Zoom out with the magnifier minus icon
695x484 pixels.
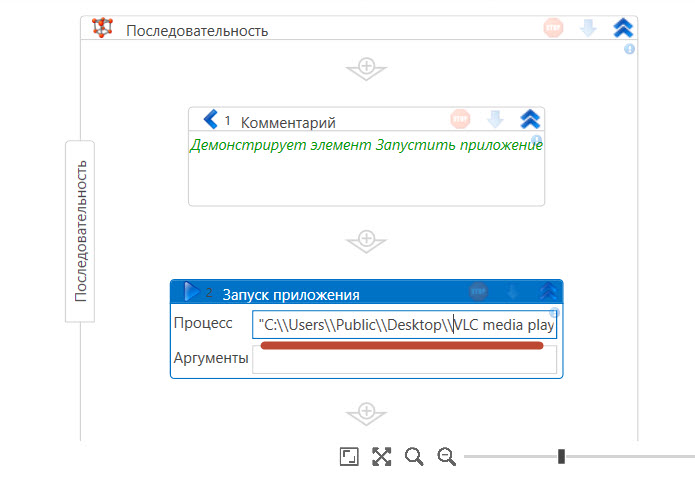pos(447,457)
